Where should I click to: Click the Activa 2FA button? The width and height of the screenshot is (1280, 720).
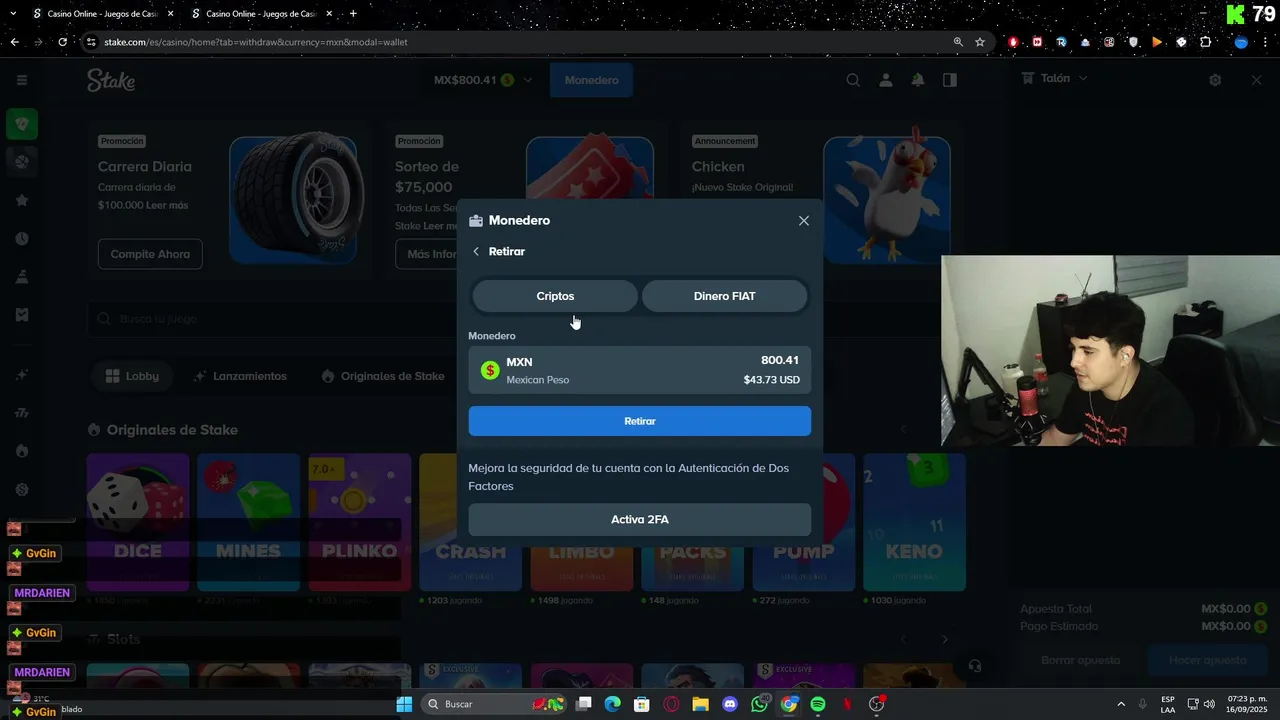(x=640, y=520)
